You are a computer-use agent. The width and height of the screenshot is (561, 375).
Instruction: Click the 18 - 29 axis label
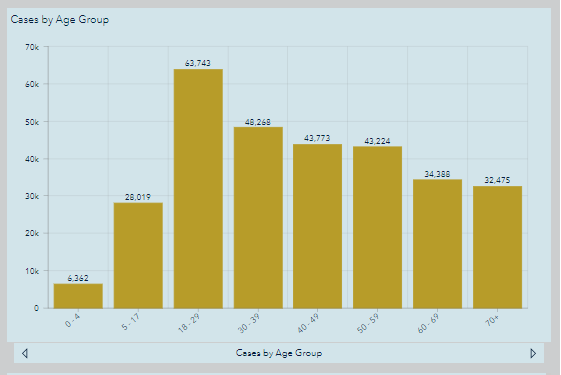click(x=189, y=322)
